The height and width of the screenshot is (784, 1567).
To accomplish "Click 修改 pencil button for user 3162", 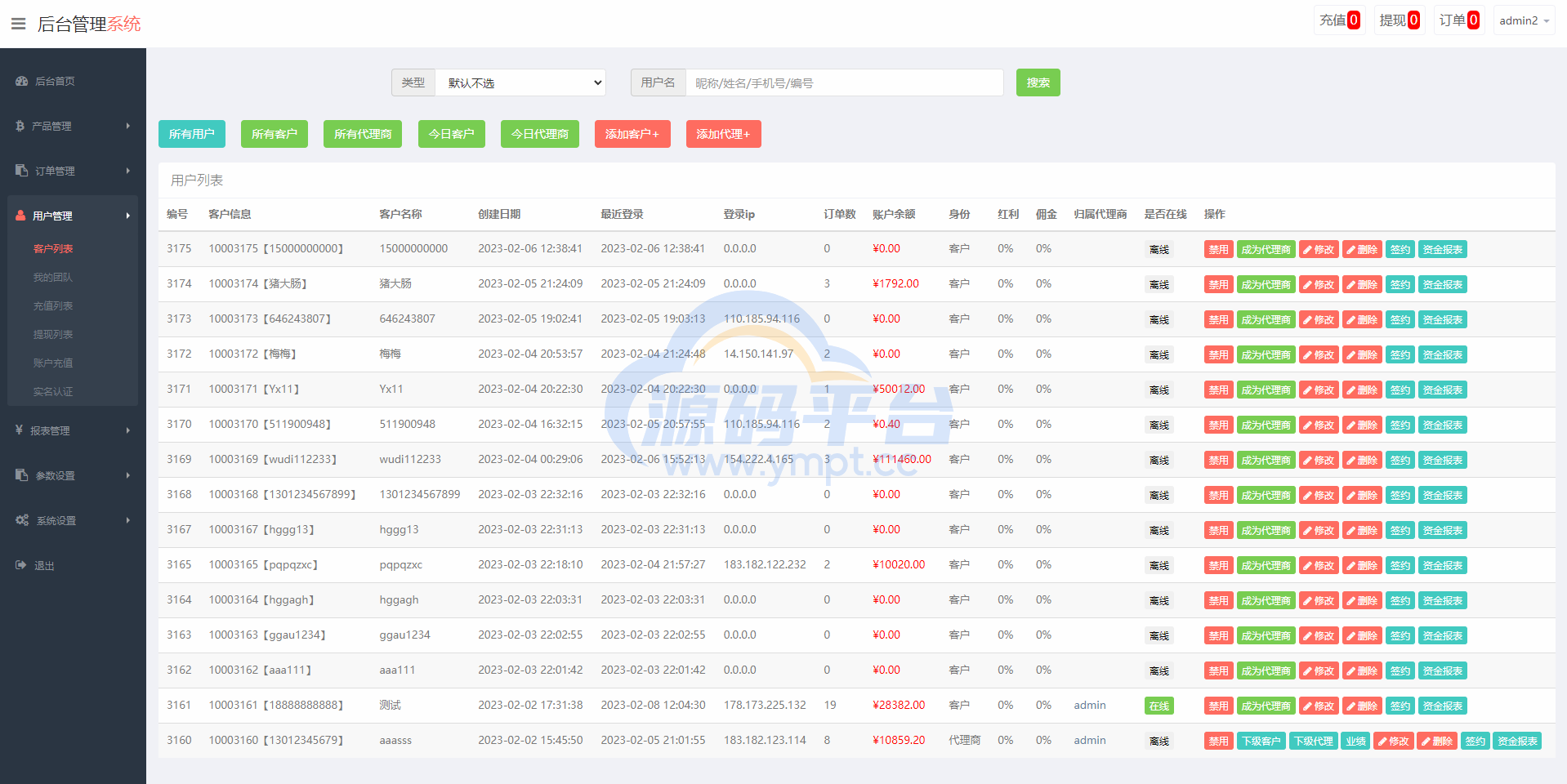I will [x=1319, y=671].
